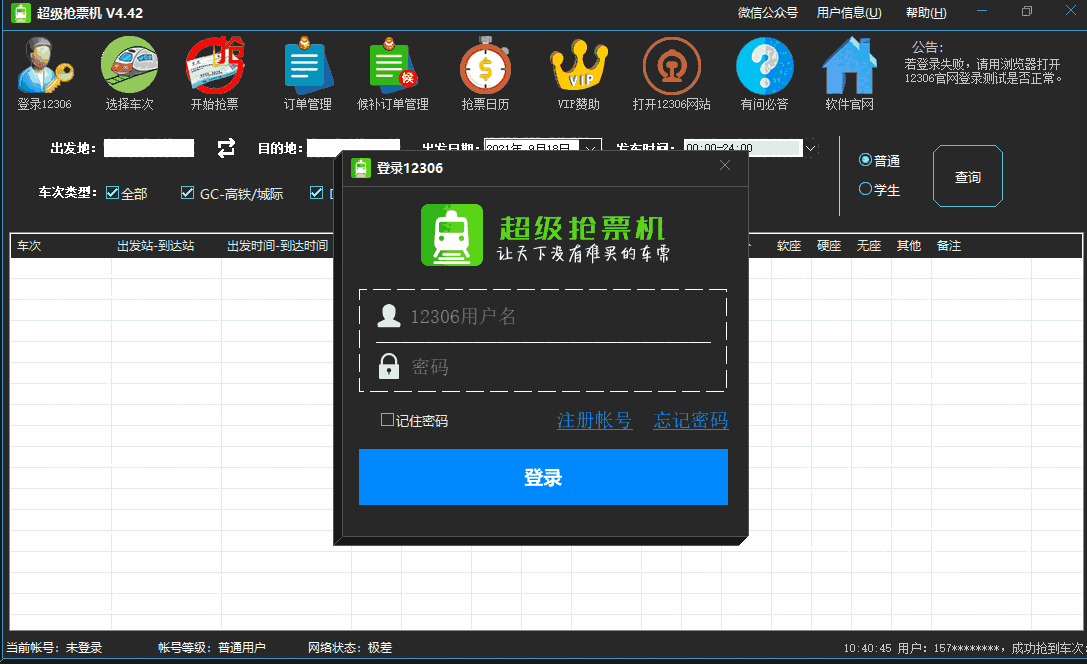Expand the 发车时间 time range dropdown
Image resolution: width=1087 pixels, height=664 pixels.
tap(810, 147)
